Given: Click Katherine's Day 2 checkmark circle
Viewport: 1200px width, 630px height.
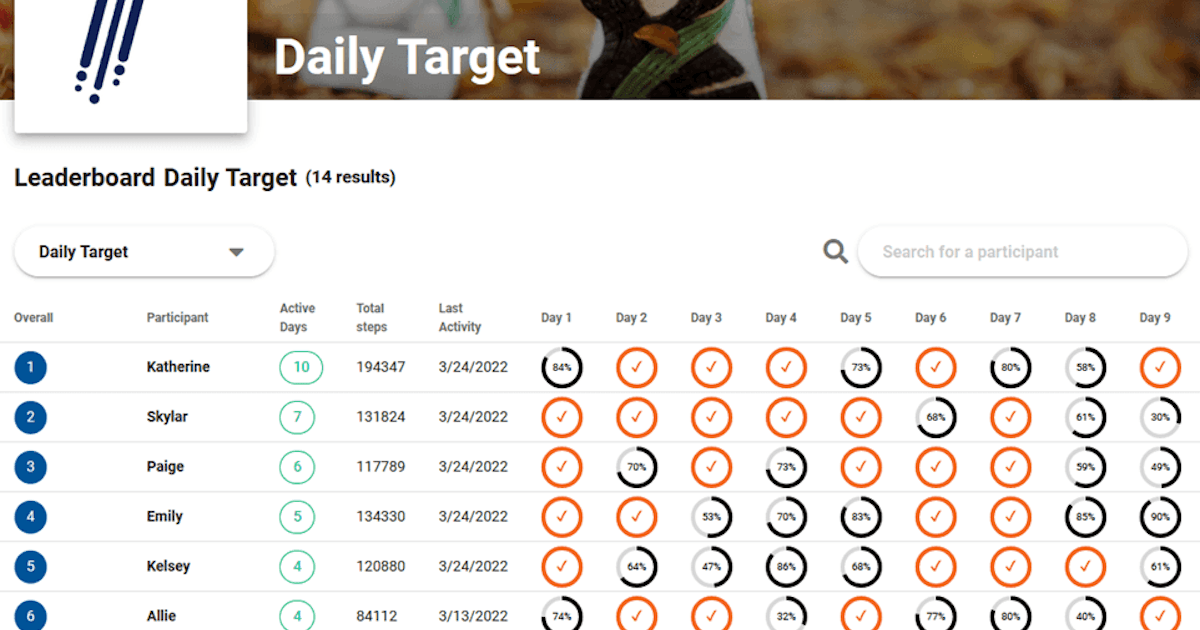Looking at the screenshot, I should 636,367.
